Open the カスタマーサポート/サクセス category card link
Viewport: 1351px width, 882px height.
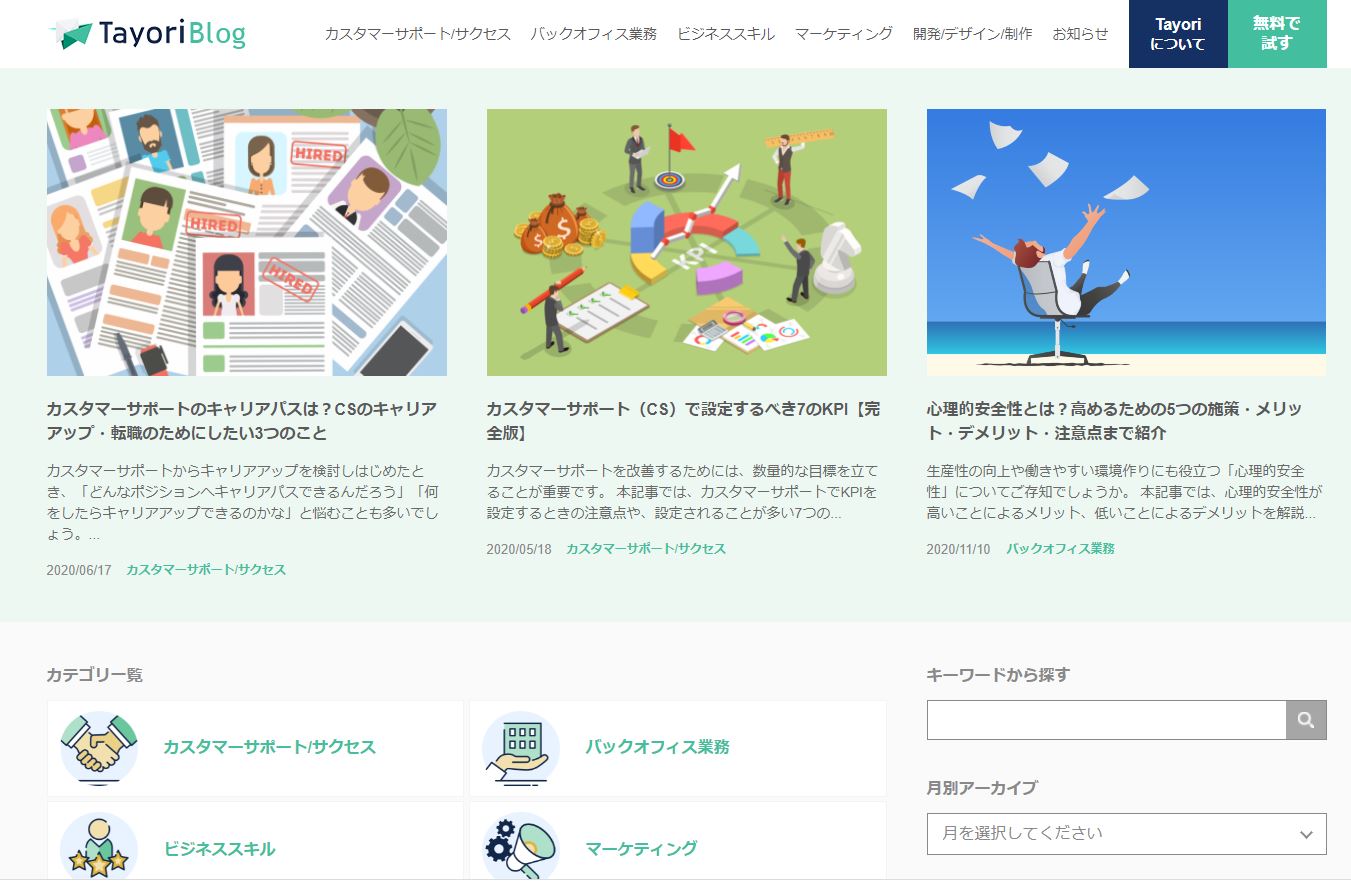[x=270, y=747]
